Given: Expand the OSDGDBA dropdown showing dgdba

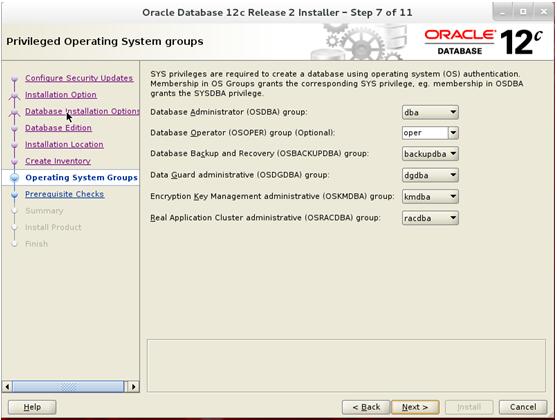Looking at the screenshot, I should coord(430,175).
